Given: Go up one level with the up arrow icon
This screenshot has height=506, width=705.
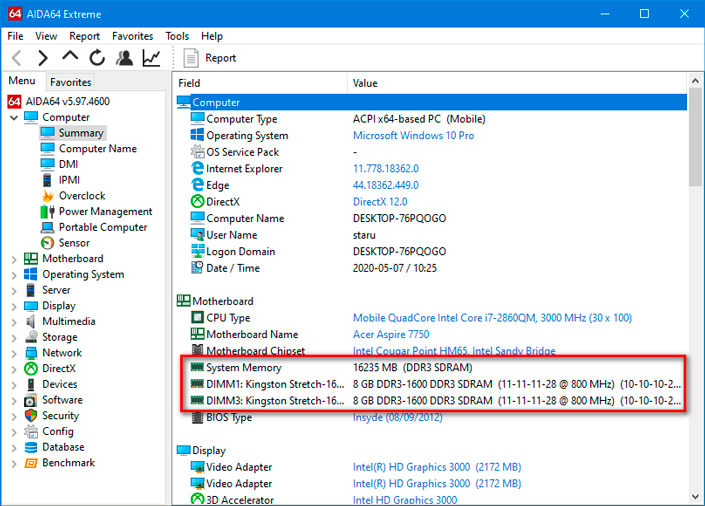Looking at the screenshot, I should point(70,57).
